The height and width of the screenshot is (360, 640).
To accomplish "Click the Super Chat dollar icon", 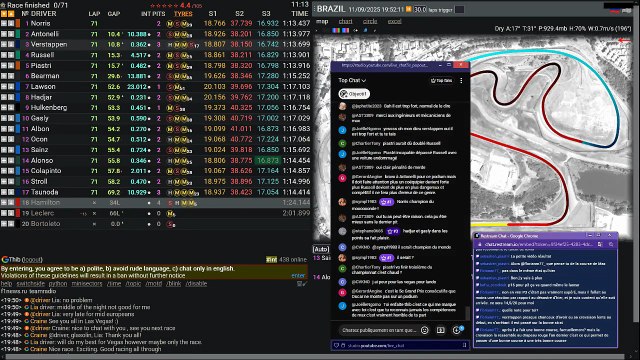I will (440, 330).
